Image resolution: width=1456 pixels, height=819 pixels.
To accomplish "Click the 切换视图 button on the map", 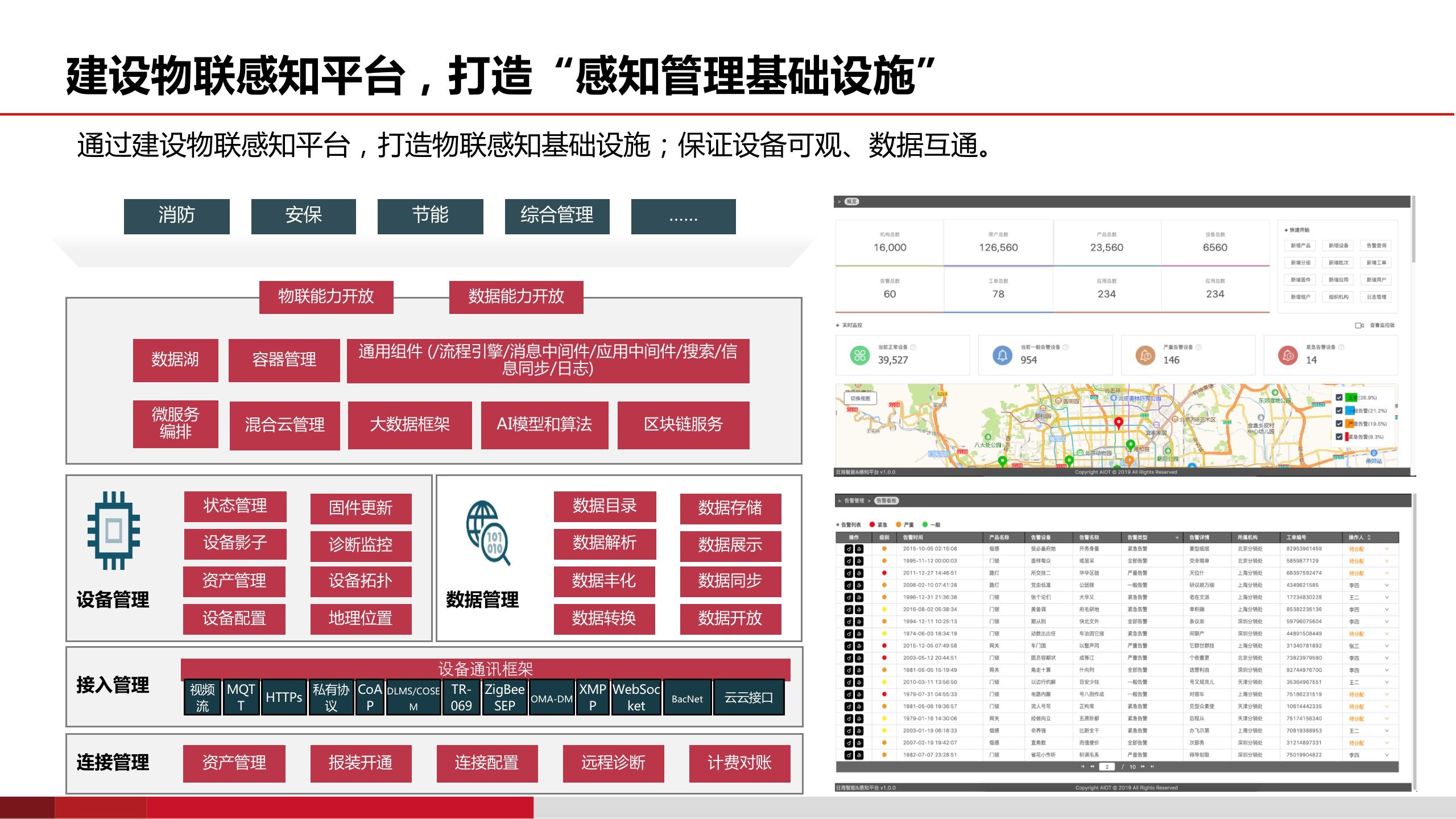I will tap(860, 399).
